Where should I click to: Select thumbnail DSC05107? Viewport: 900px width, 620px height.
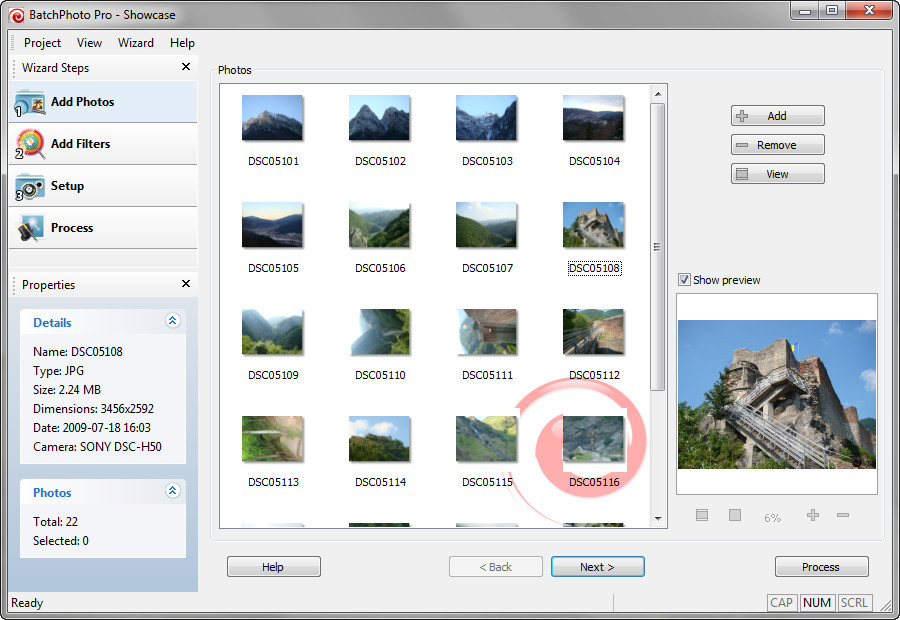(487, 225)
